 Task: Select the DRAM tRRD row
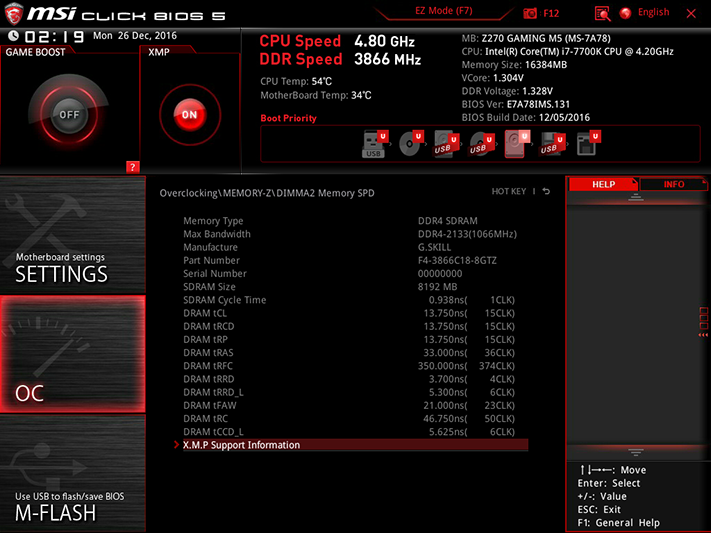(351, 379)
